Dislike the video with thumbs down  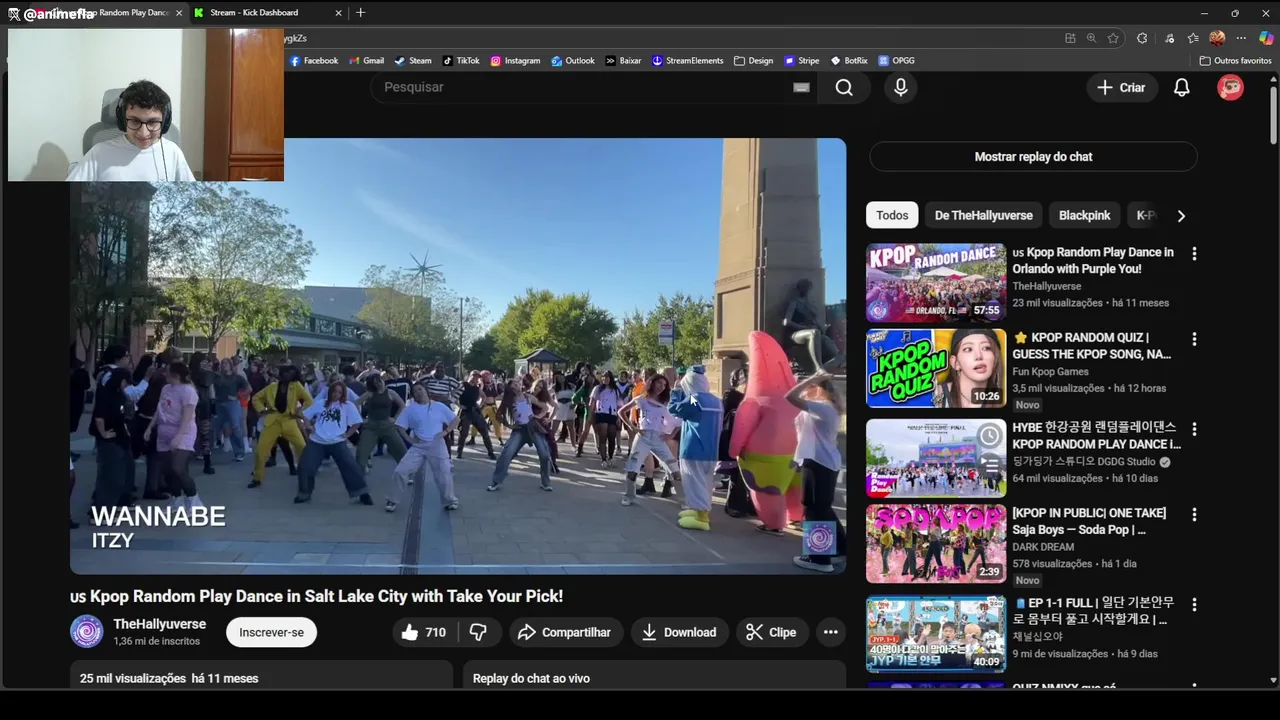click(x=478, y=632)
